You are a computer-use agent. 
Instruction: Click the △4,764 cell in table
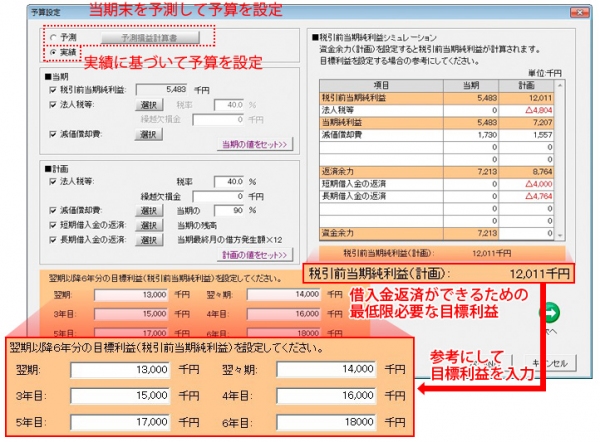coord(527,196)
